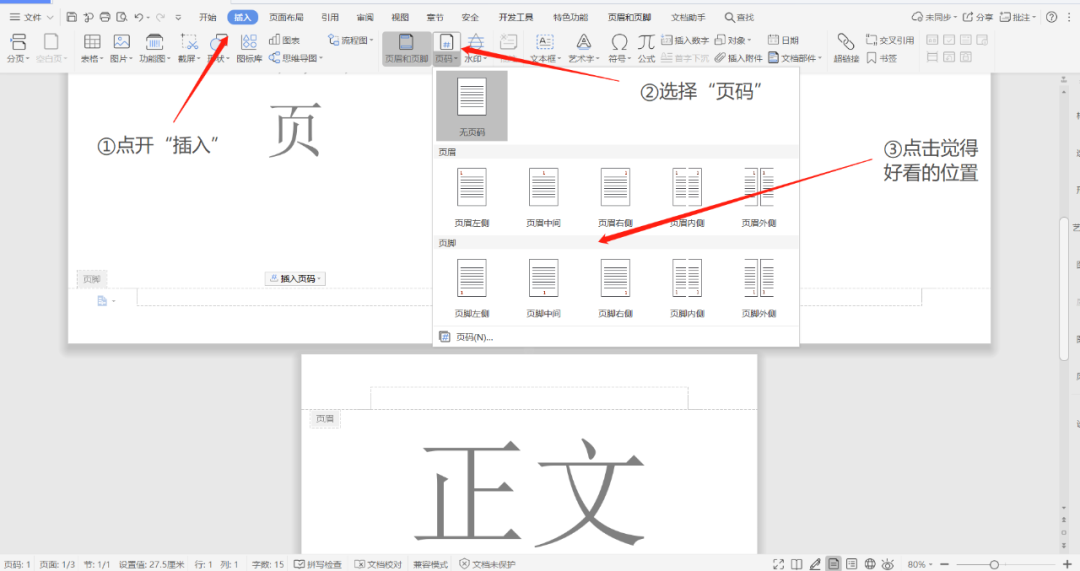Image resolution: width=1080 pixels, height=571 pixels.
Task: Choose the 页脚中间 footer center option
Action: 543,288
